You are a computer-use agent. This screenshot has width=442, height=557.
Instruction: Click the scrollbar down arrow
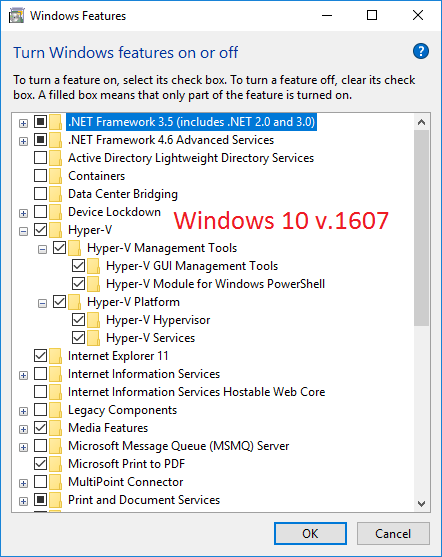pos(422,503)
